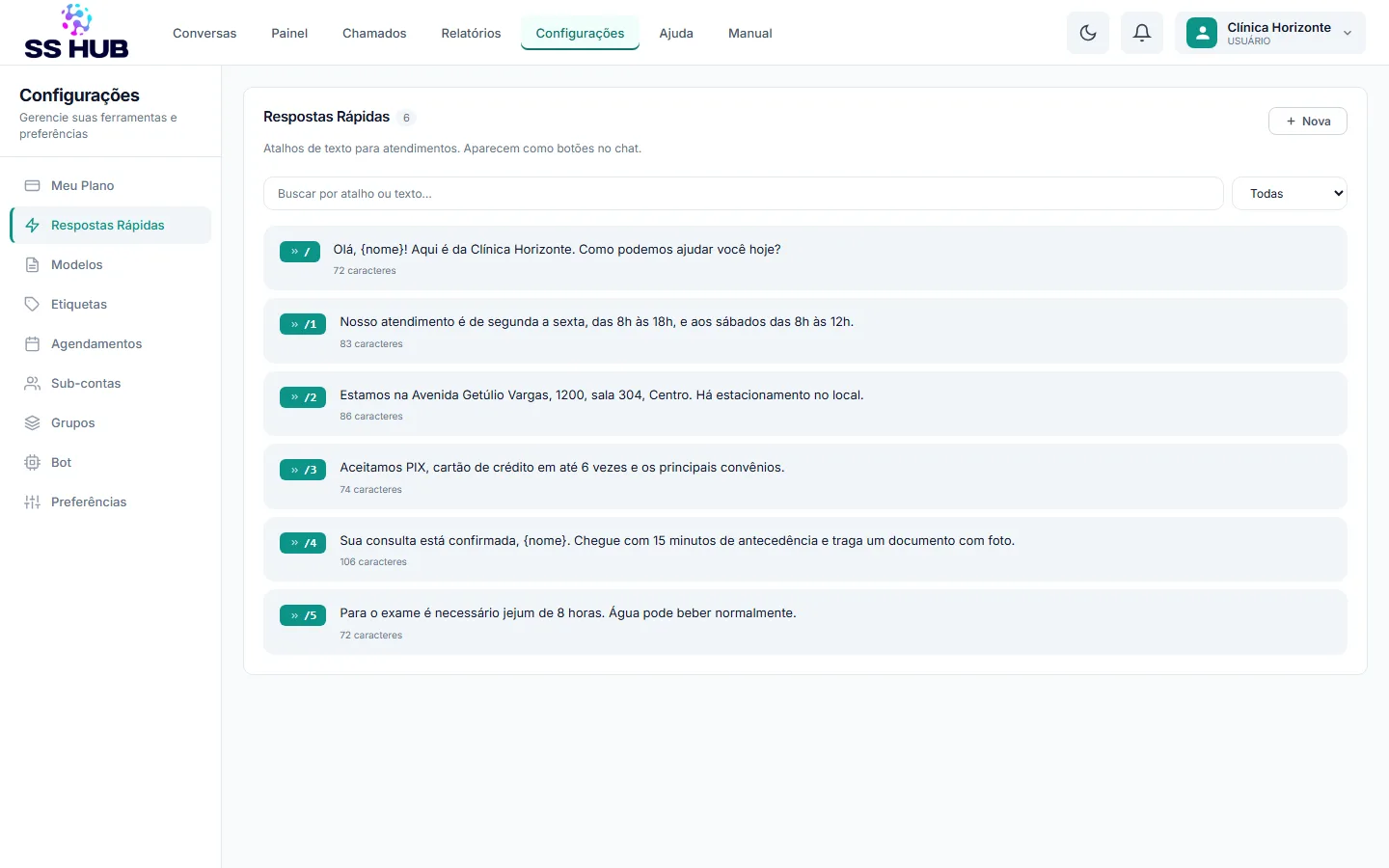Click the Preferências sliders icon
1389x868 pixels.
pos(32,502)
